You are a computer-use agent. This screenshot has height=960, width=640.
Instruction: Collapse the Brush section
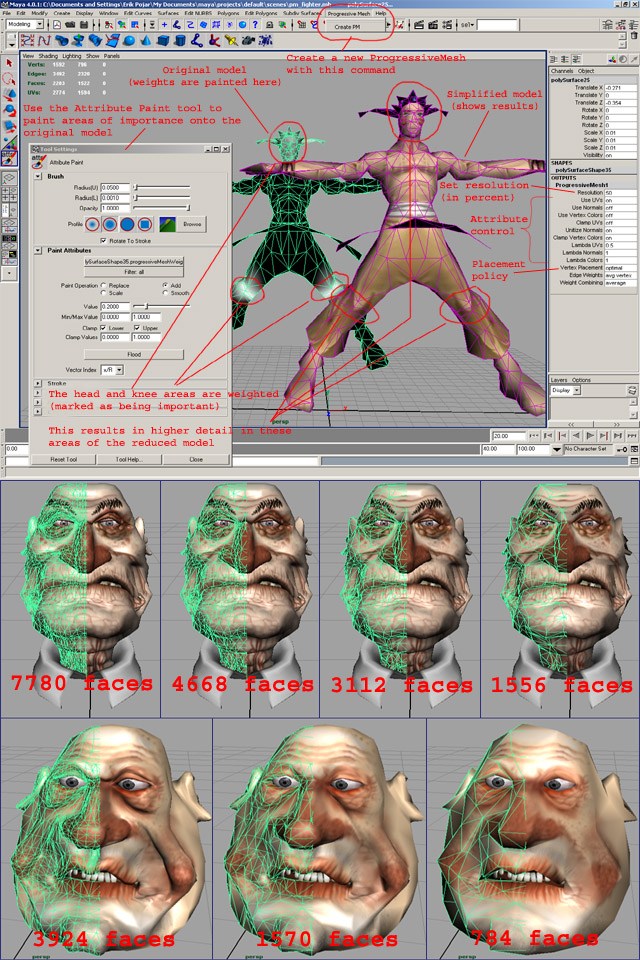38,176
